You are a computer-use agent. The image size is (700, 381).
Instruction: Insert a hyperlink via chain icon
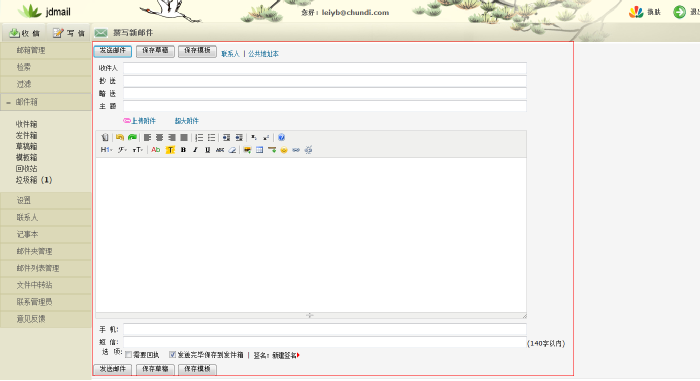[x=296, y=150]
